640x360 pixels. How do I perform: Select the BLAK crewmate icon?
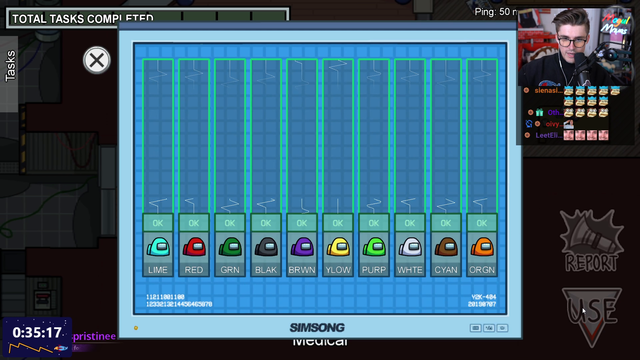(266, 247)
